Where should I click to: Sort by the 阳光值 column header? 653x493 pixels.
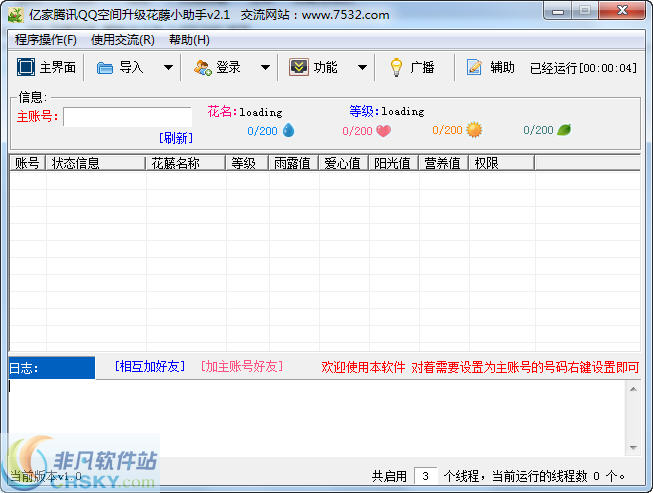click(394, 163)
